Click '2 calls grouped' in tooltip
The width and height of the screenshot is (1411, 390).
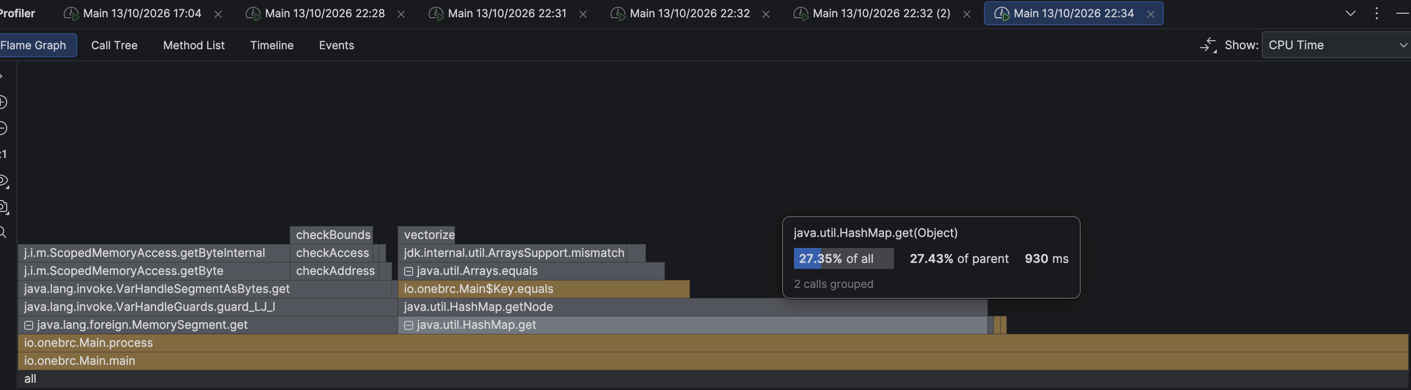pos(834,284)
